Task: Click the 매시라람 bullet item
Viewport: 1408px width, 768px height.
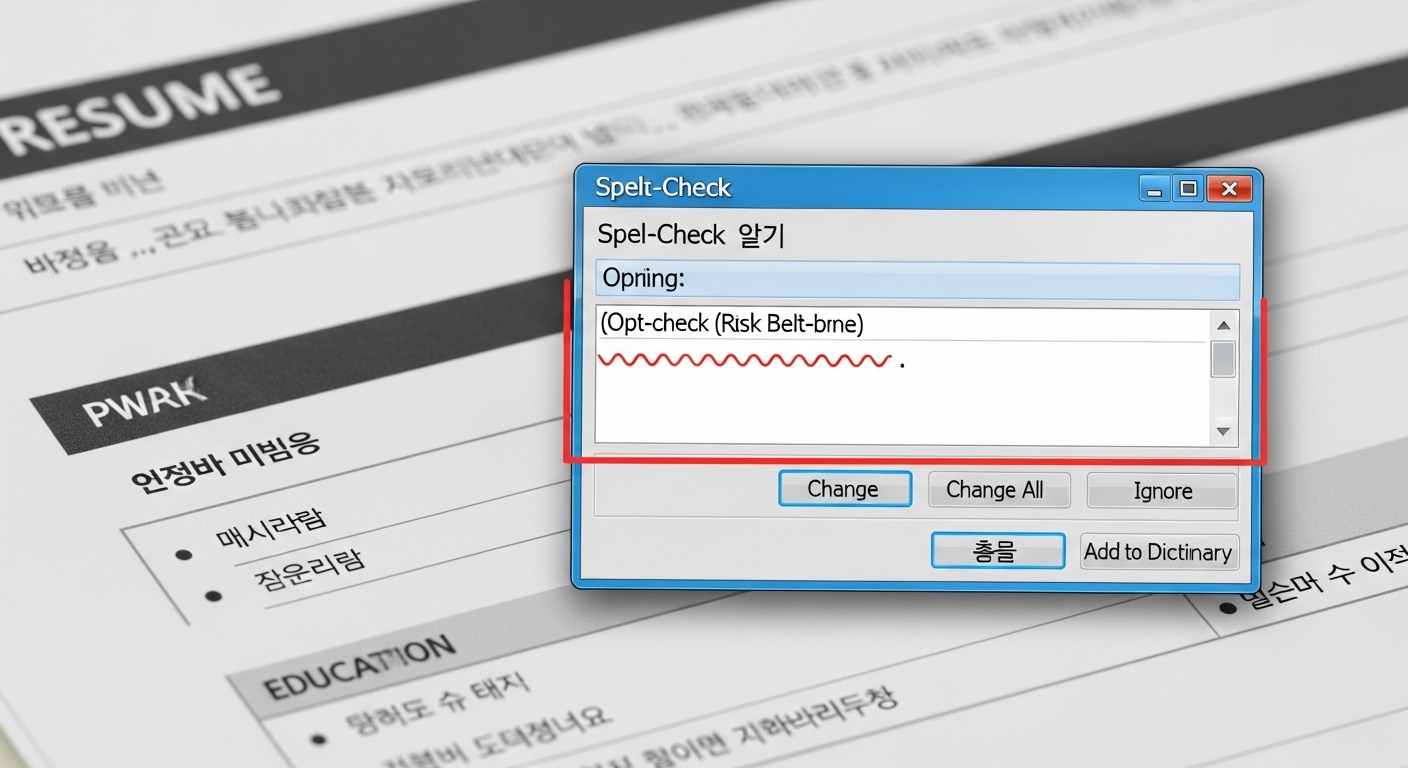Action: pos(272,530)
